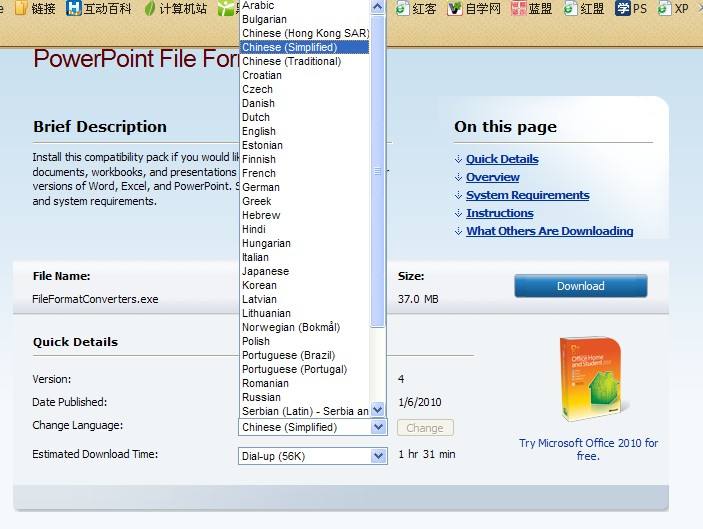Click the 红盟 bookmark icon
Image resolution: width=703 pixels, height=529 pixels.
570,9
